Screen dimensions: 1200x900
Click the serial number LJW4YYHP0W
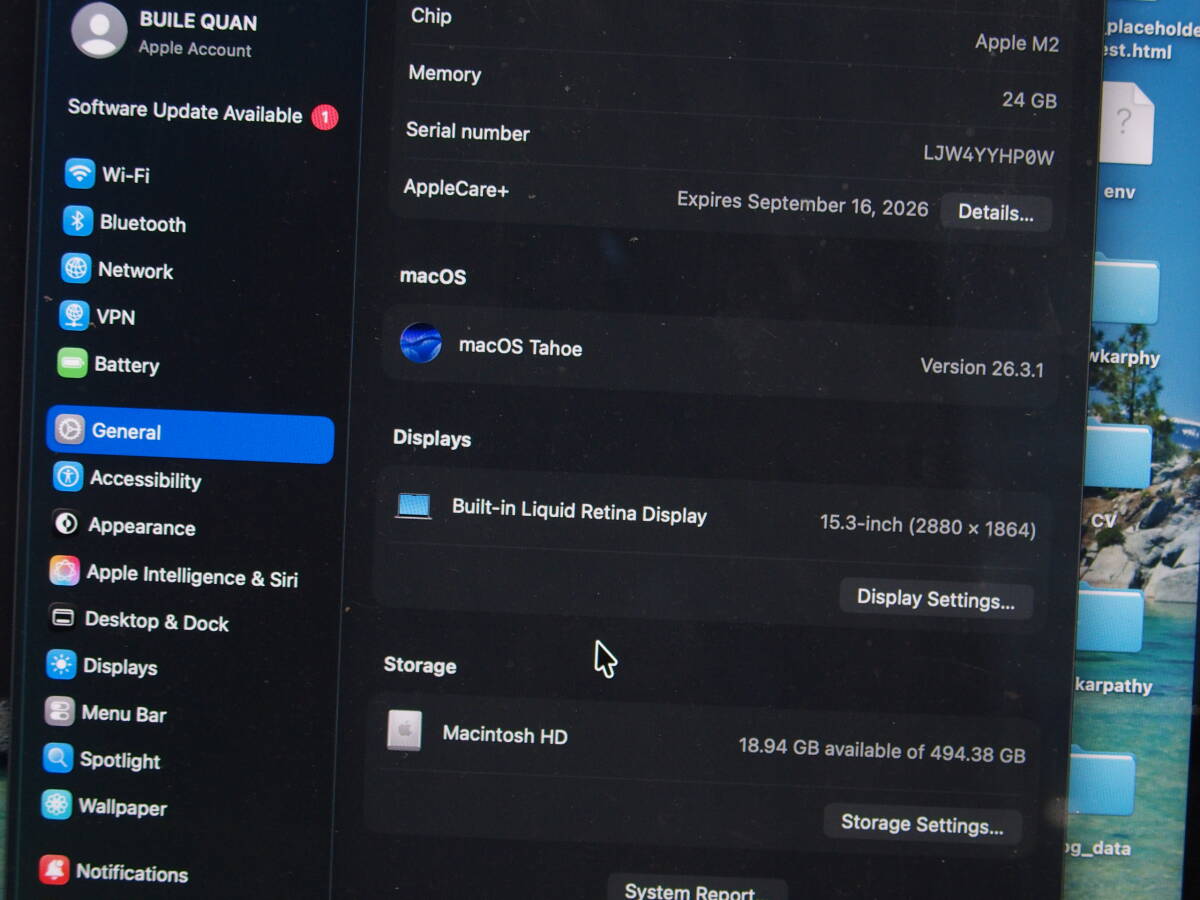[x=988, y=154]
